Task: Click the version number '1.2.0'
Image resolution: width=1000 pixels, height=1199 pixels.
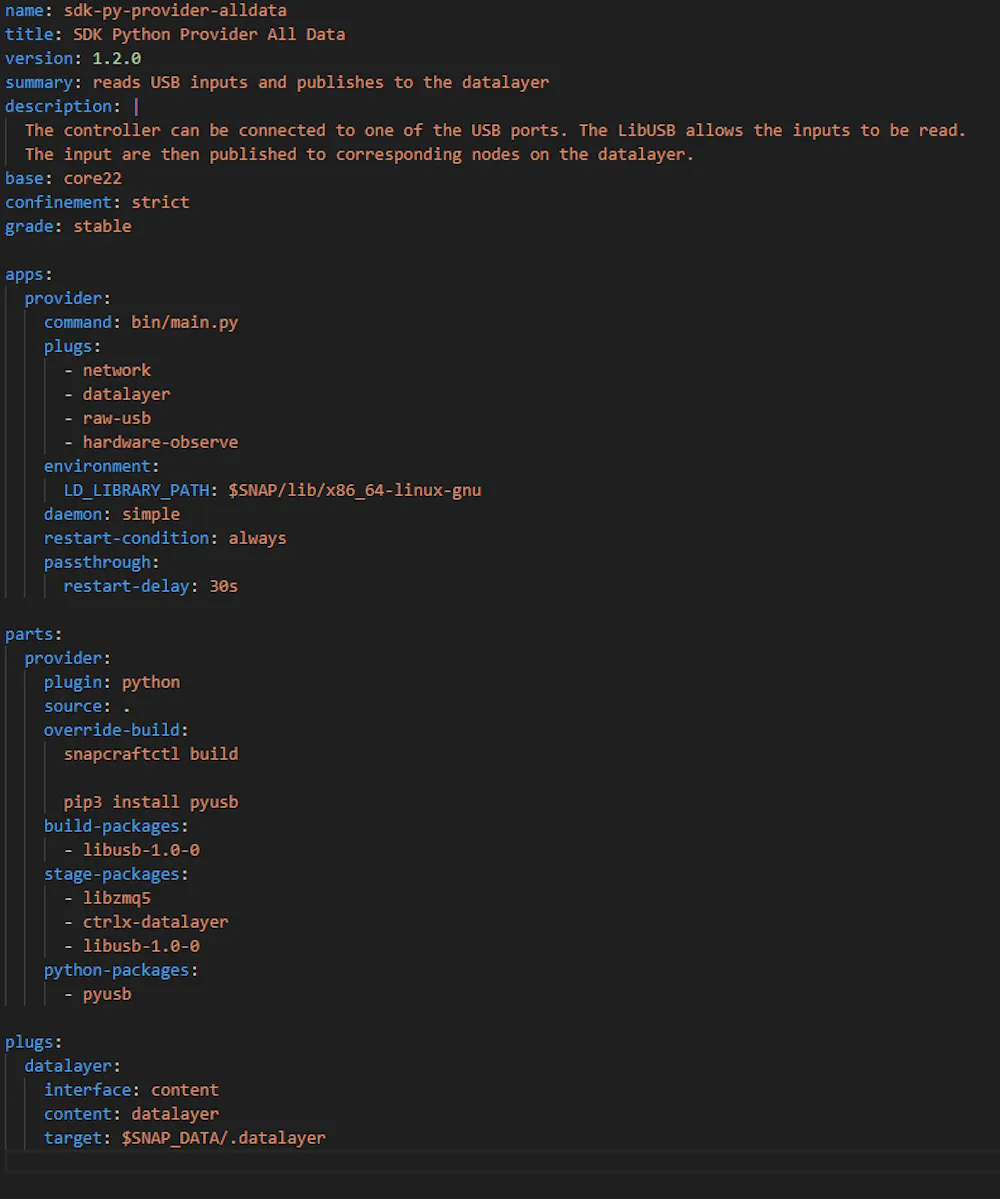Action: [116, 58]
